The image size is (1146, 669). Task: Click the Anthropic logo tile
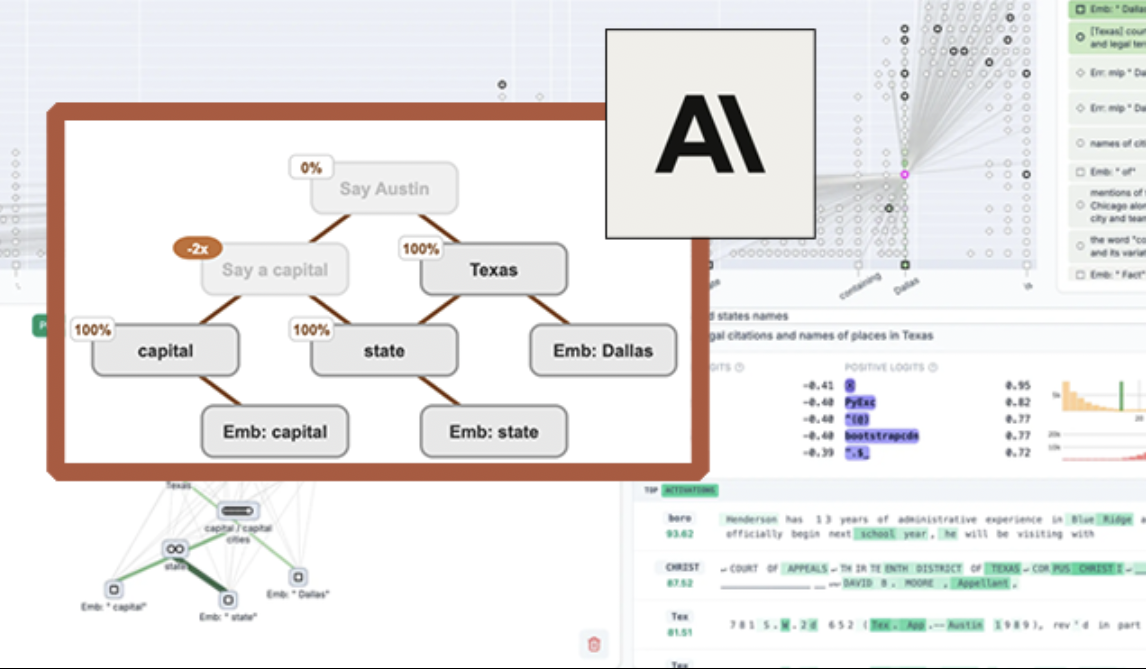click(x=710, y=133)
